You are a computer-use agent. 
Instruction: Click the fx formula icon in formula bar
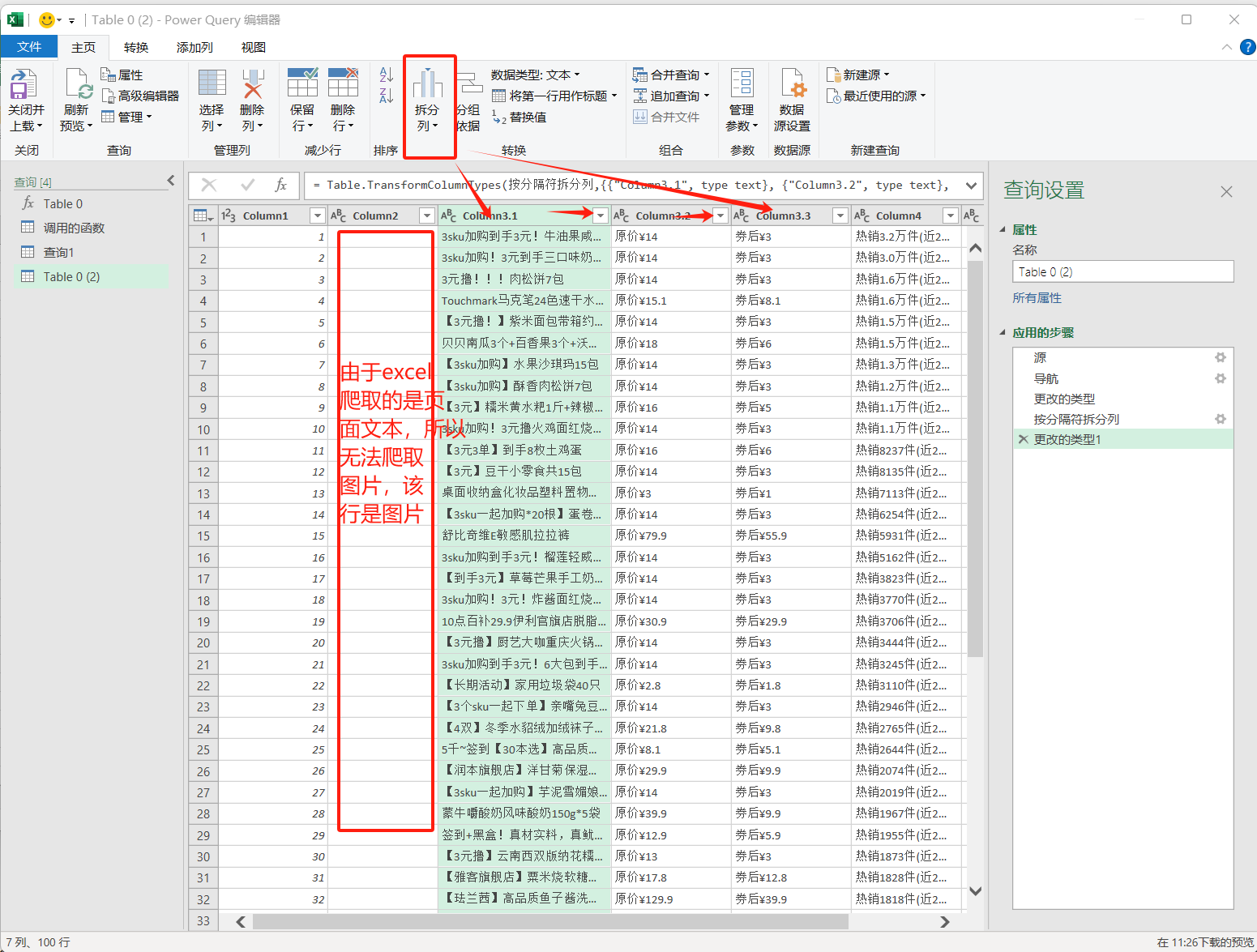(280, 186)
